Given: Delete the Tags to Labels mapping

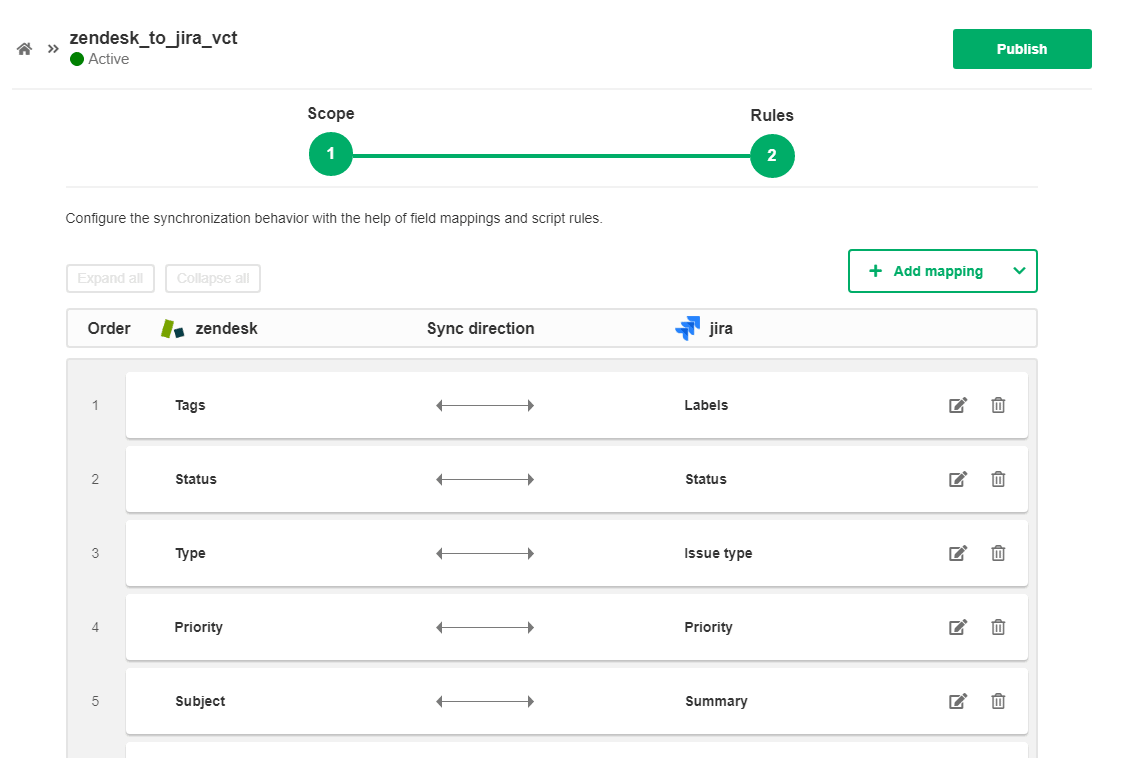Looking at the screenshot, I should pos(998,405).
